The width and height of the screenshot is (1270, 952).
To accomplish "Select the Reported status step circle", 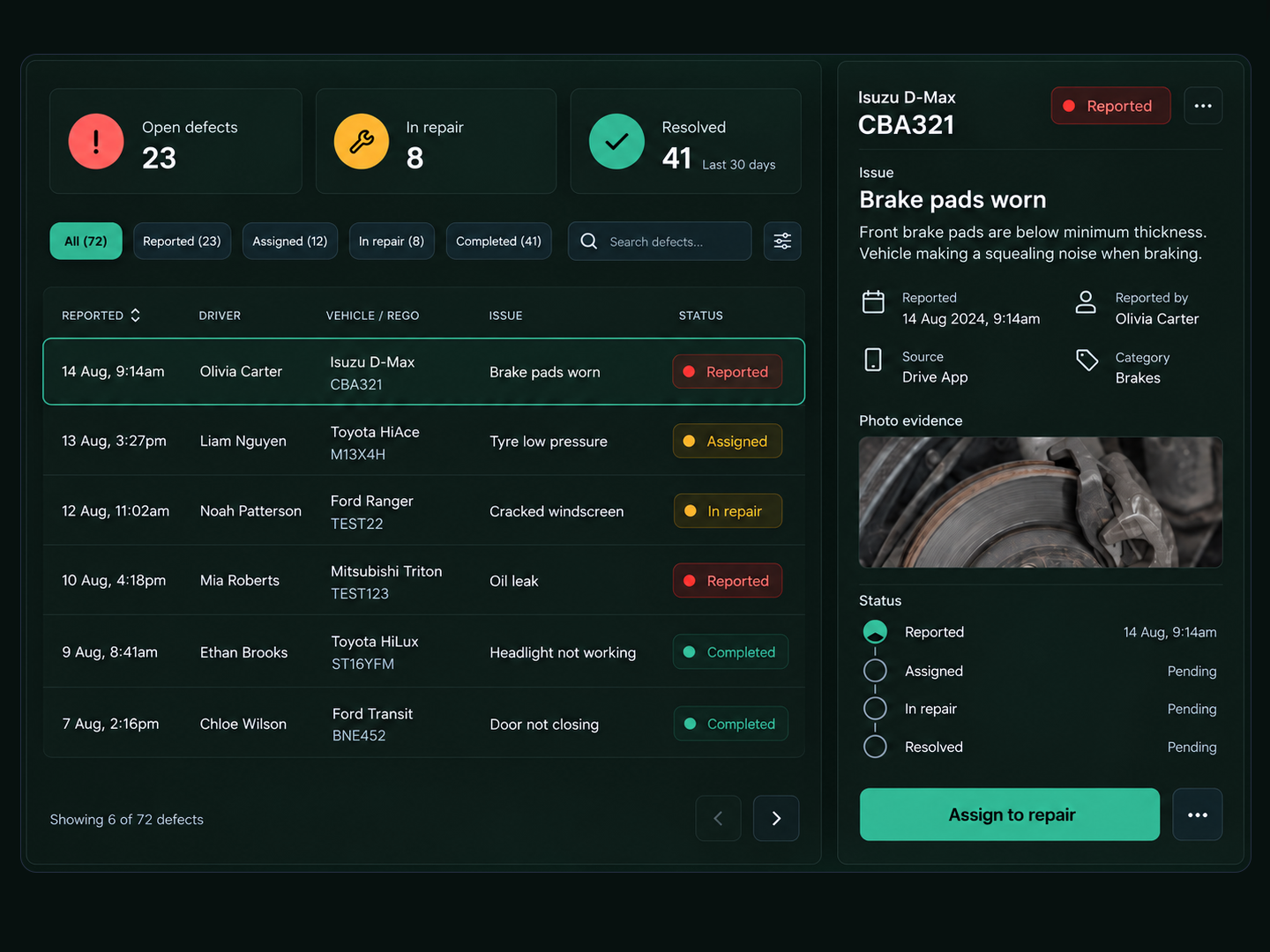I will [875, 632].
